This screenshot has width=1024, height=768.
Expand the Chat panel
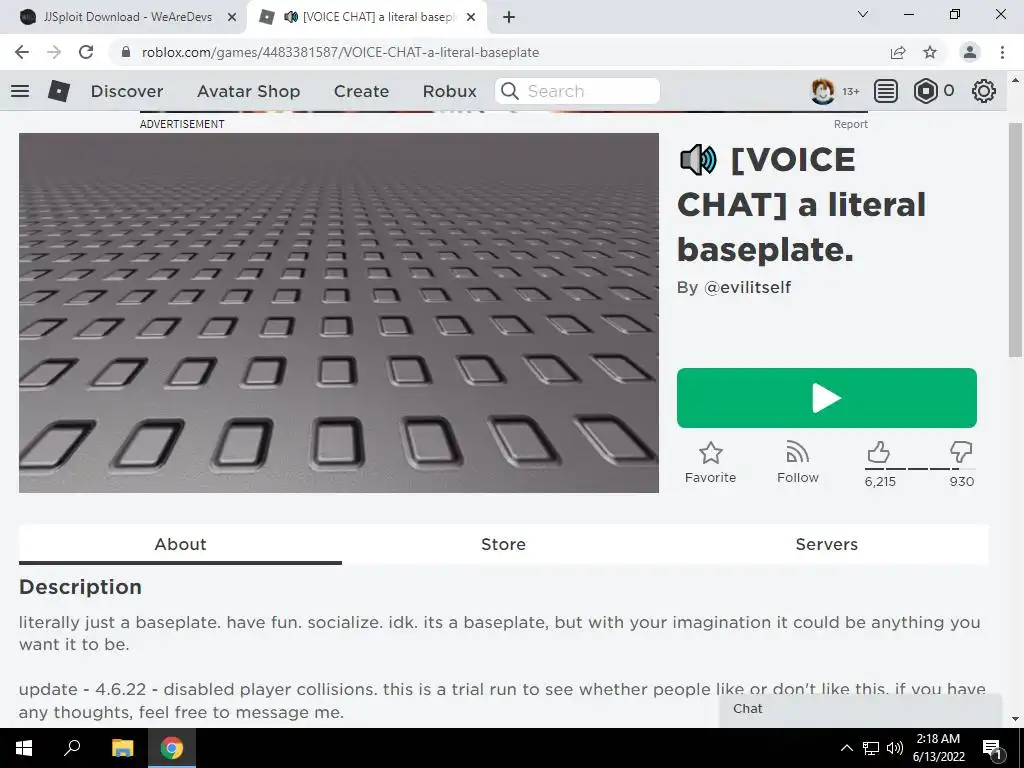[x=861, y=709]
